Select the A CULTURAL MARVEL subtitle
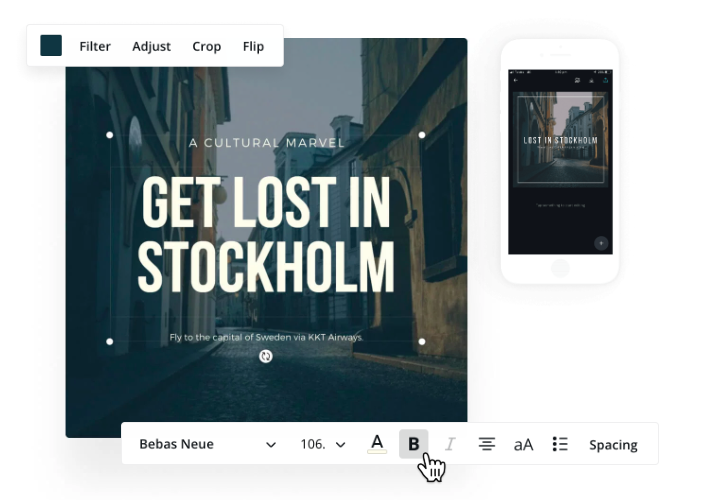The width and height of the screenshot is (719, 500). pos(266,143)
